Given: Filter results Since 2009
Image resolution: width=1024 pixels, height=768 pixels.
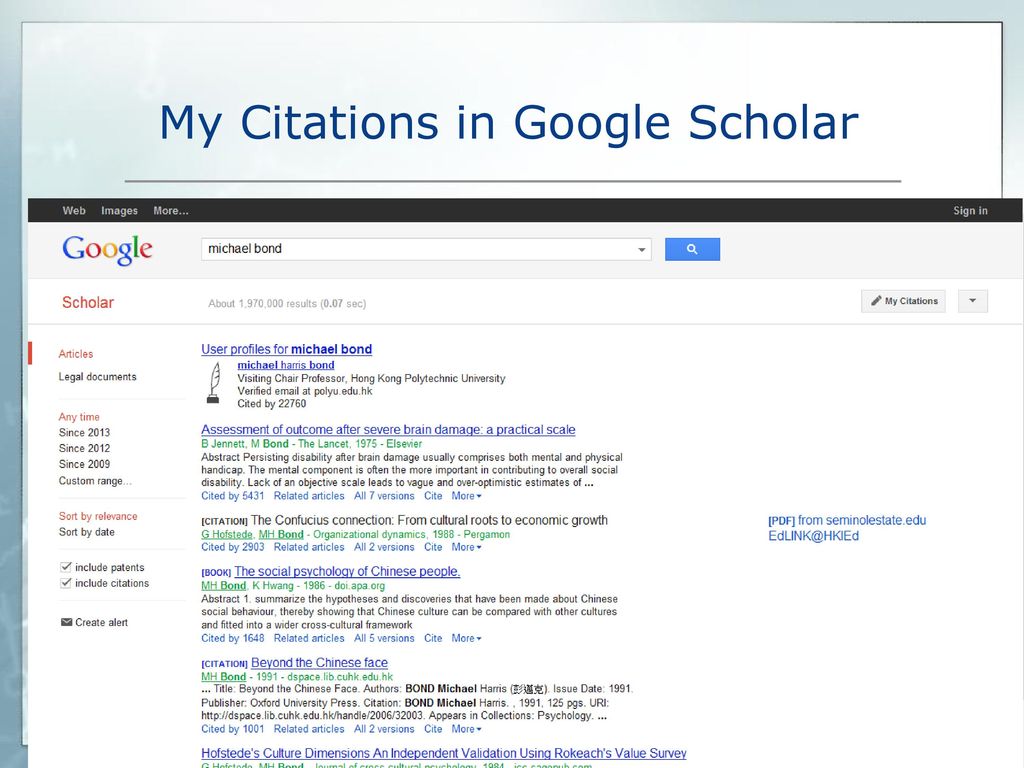Looking at the screenshot, I should pos(84,464).
